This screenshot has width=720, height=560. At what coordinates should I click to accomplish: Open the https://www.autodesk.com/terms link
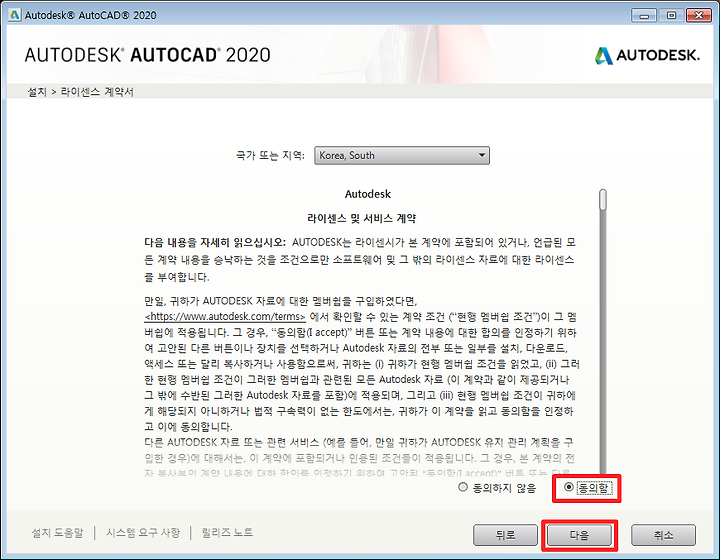pyautogui.click(x=225, y=317)
